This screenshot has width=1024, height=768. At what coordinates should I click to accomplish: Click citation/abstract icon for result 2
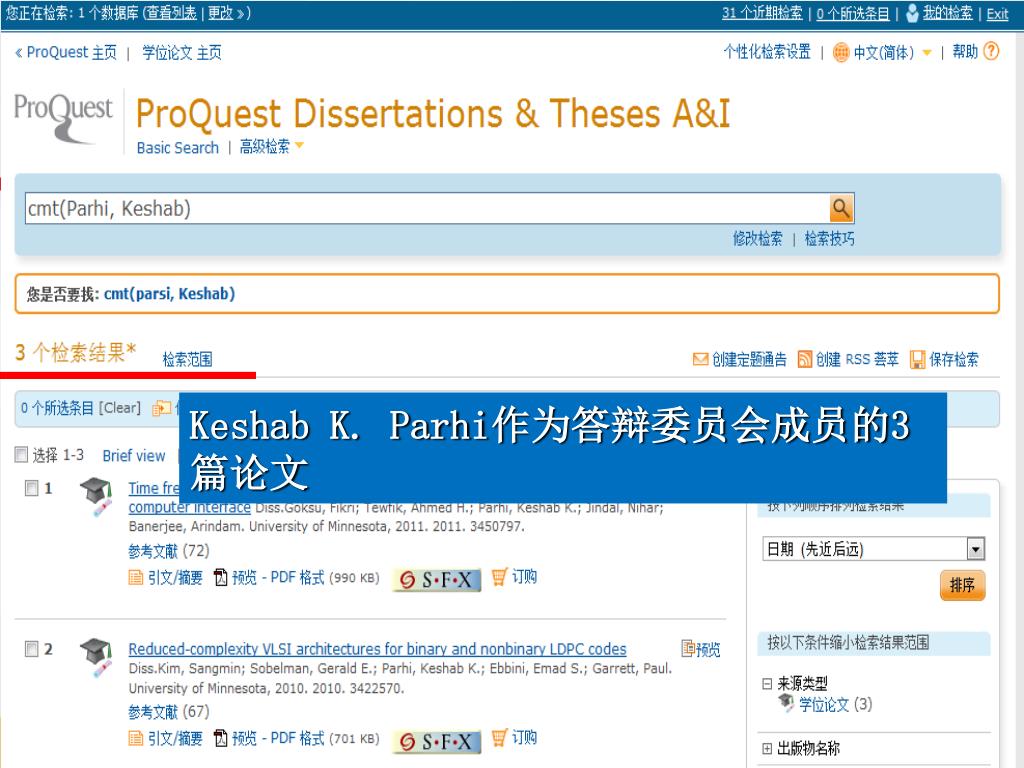pos(136,739)
